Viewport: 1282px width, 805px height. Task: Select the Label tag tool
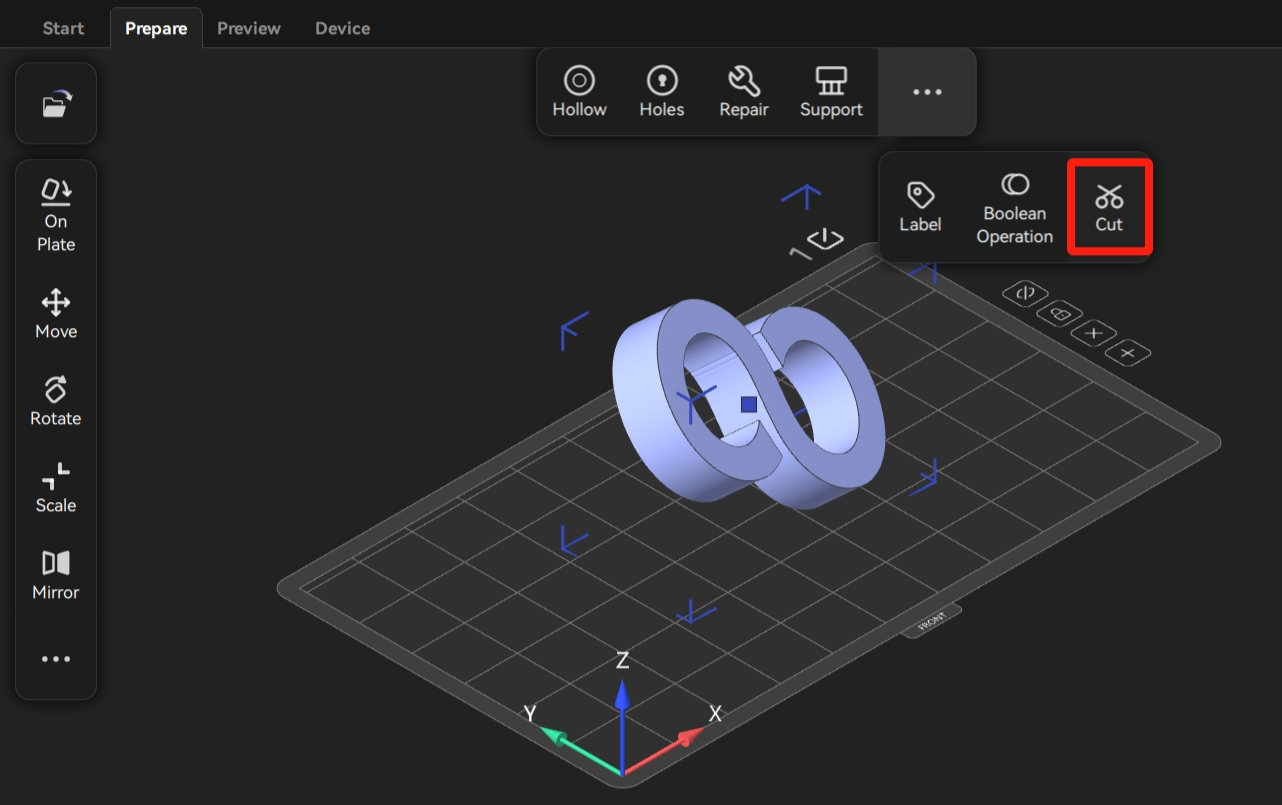tap(920, 207)
